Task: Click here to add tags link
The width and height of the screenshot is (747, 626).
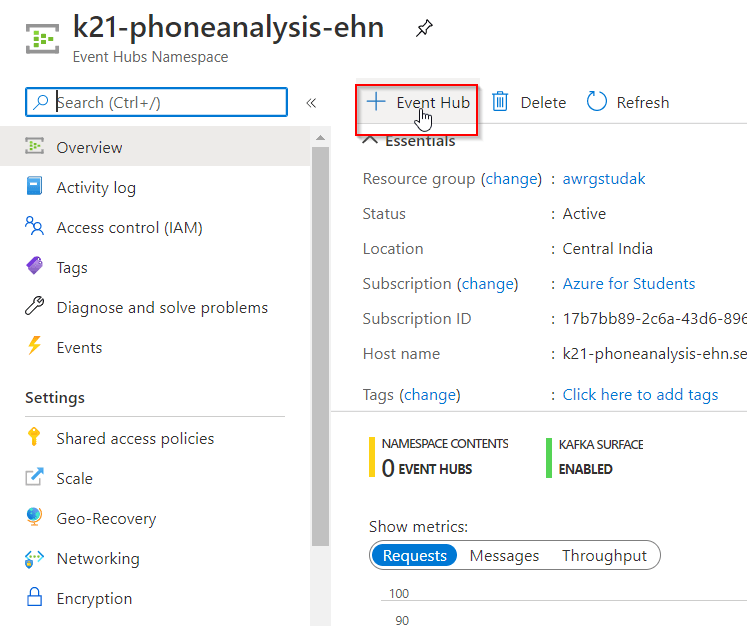Action: 640,394
